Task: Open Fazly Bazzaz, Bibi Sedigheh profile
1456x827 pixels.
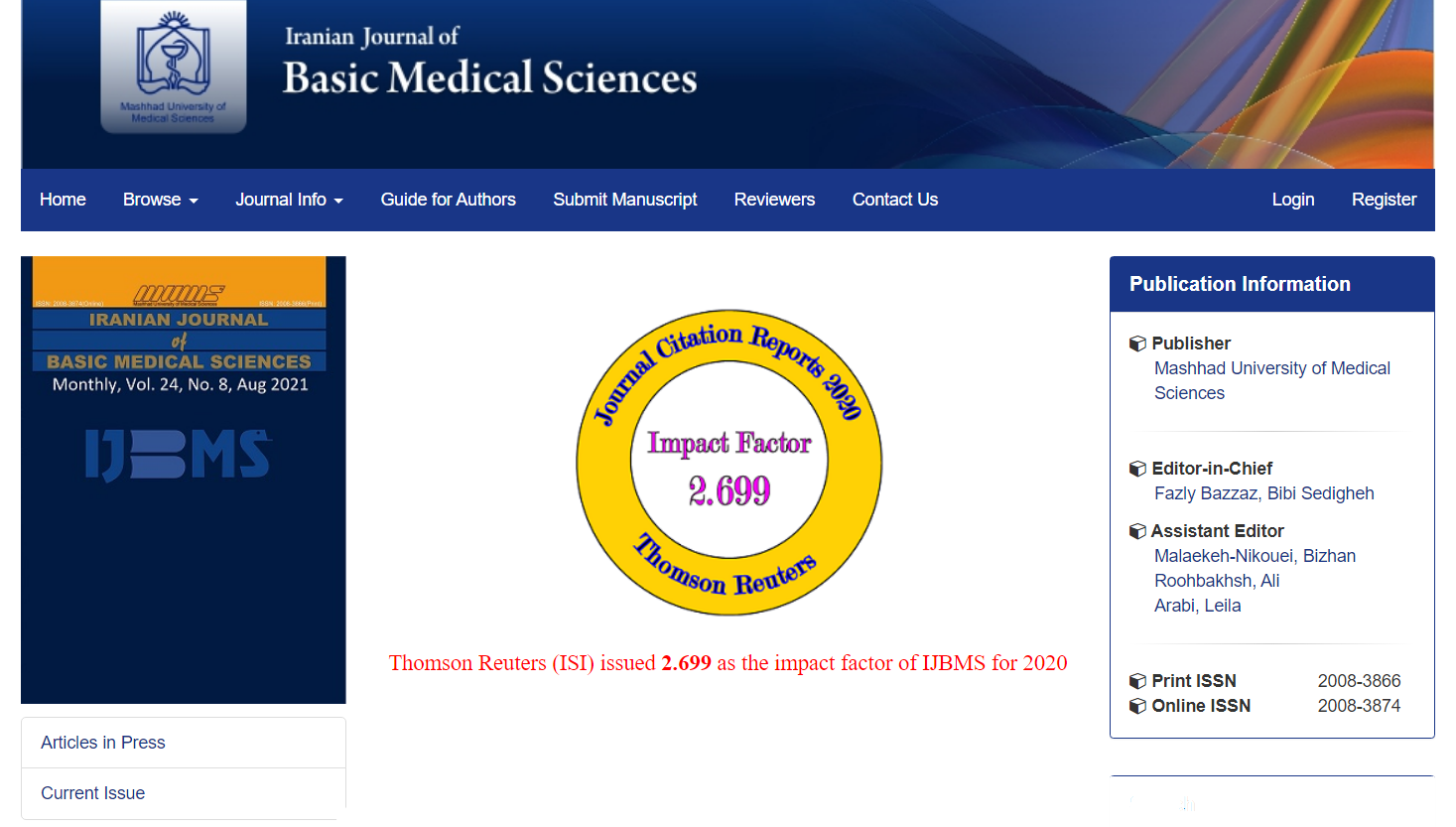Action: 1264,493
